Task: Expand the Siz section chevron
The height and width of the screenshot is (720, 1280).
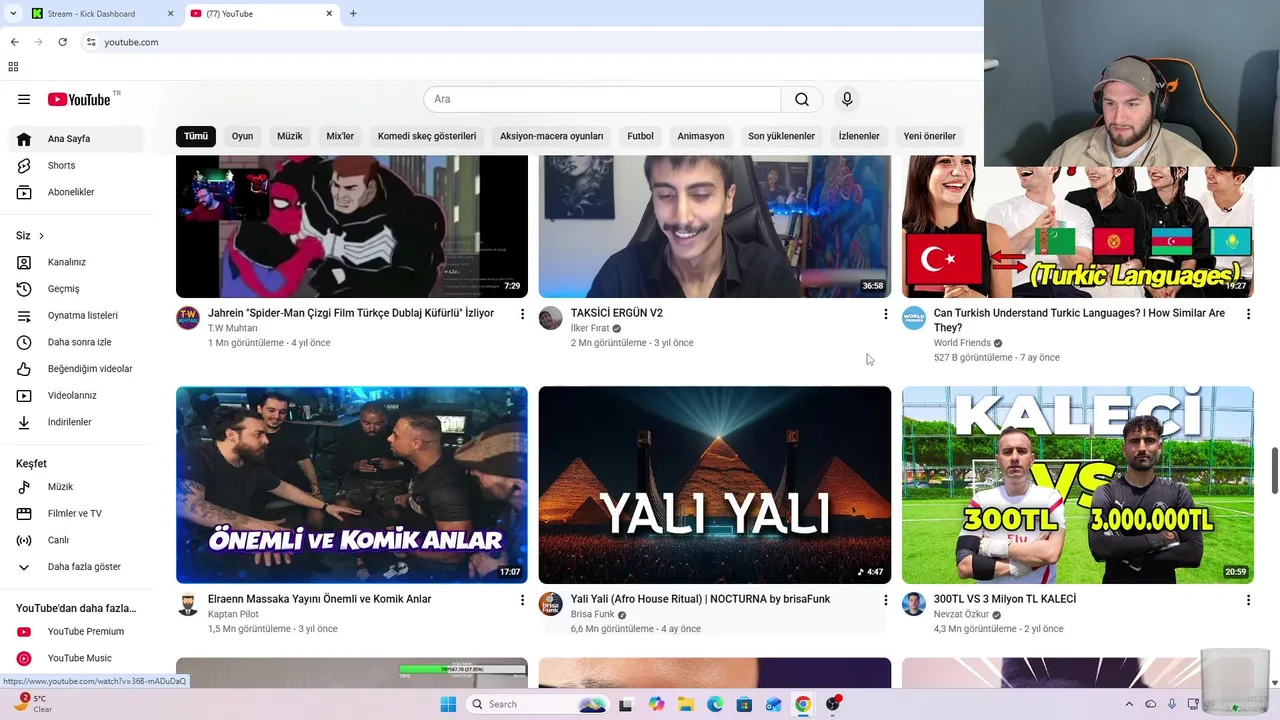Action: (x=41, y=236)
